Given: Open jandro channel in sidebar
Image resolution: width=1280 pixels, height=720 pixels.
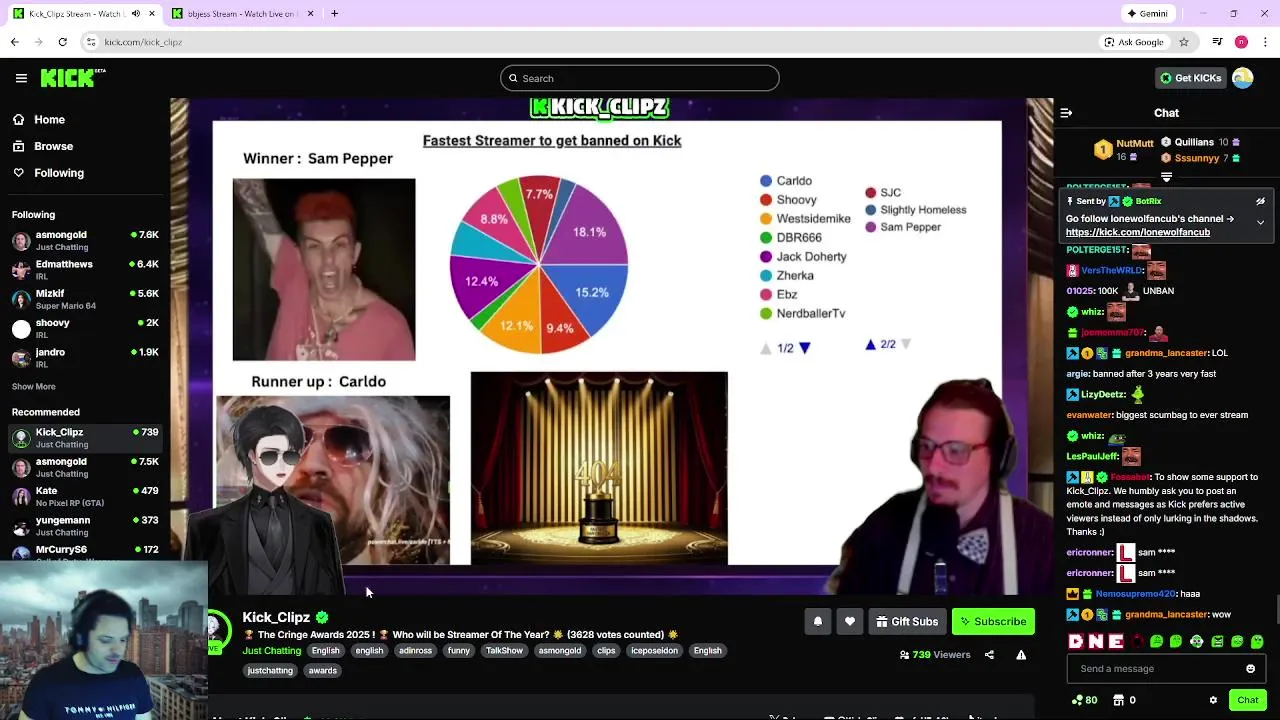Looking at the screenshot, I should click(x=85, y=358).
